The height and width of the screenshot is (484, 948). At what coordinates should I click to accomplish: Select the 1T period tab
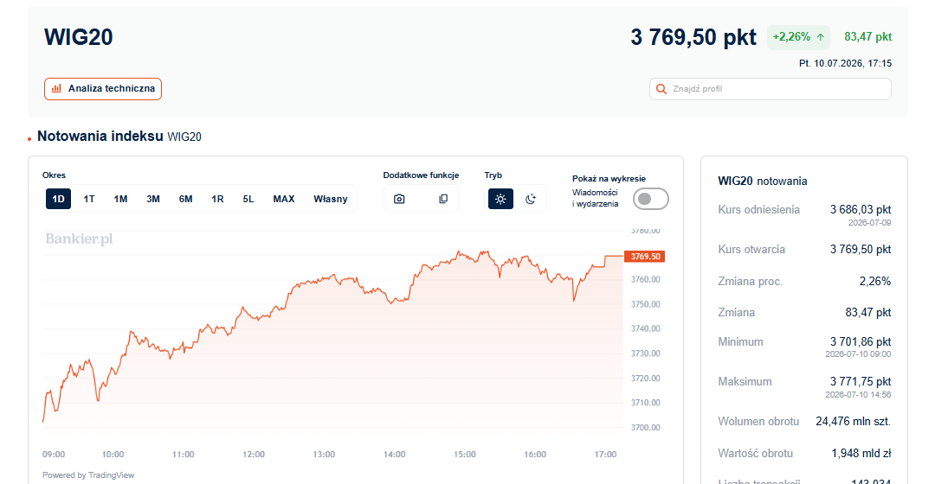coord(89,199)
